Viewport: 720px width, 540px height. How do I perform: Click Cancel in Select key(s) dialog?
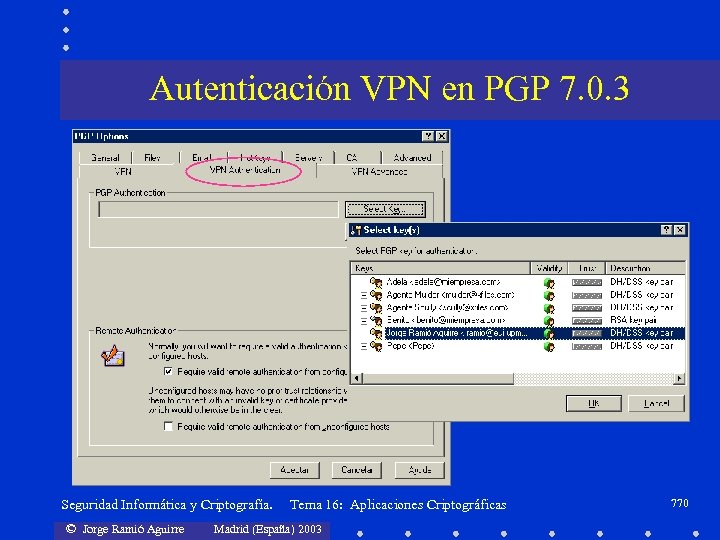point(656,404)
